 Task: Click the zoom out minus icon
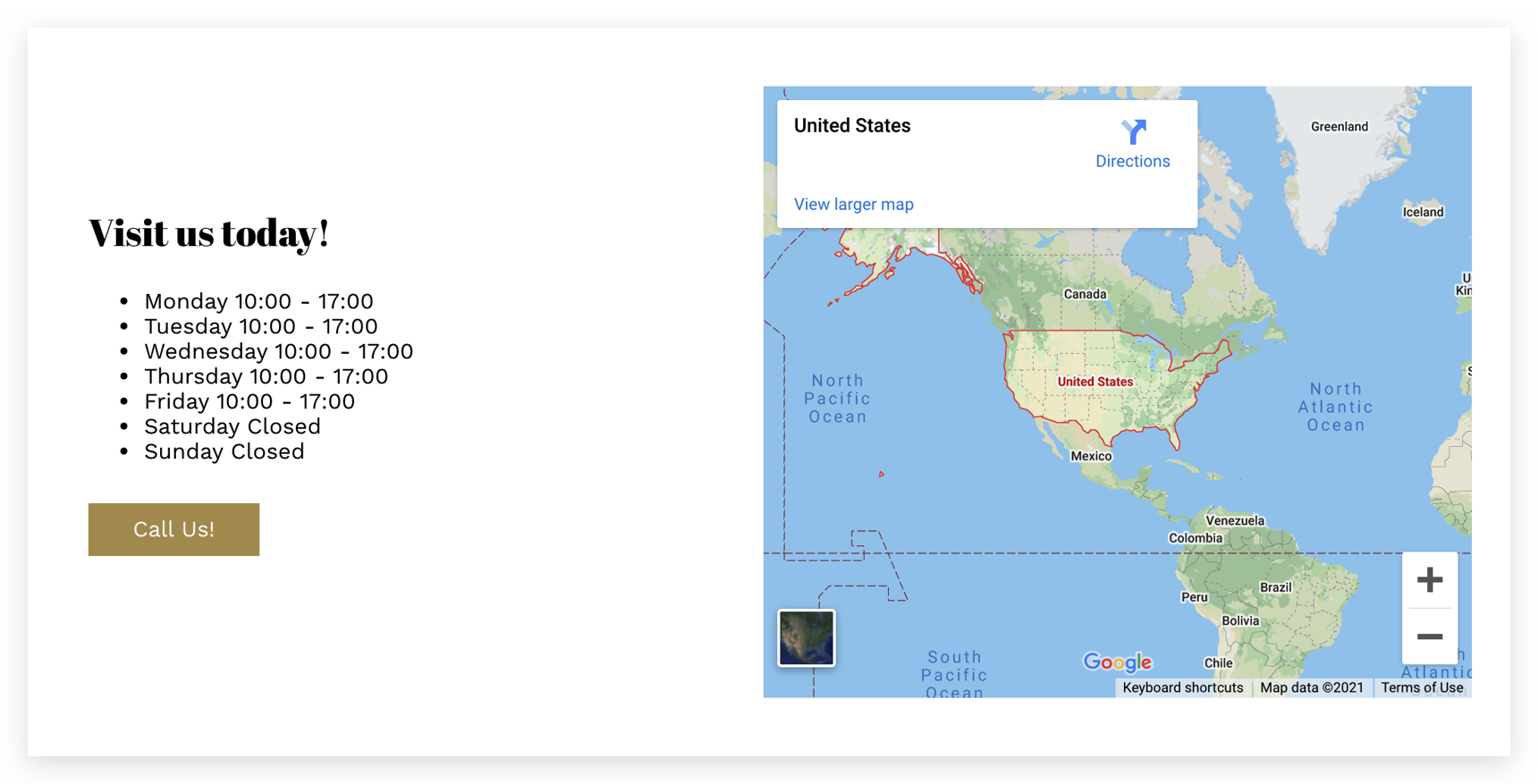click(1429, 636)
